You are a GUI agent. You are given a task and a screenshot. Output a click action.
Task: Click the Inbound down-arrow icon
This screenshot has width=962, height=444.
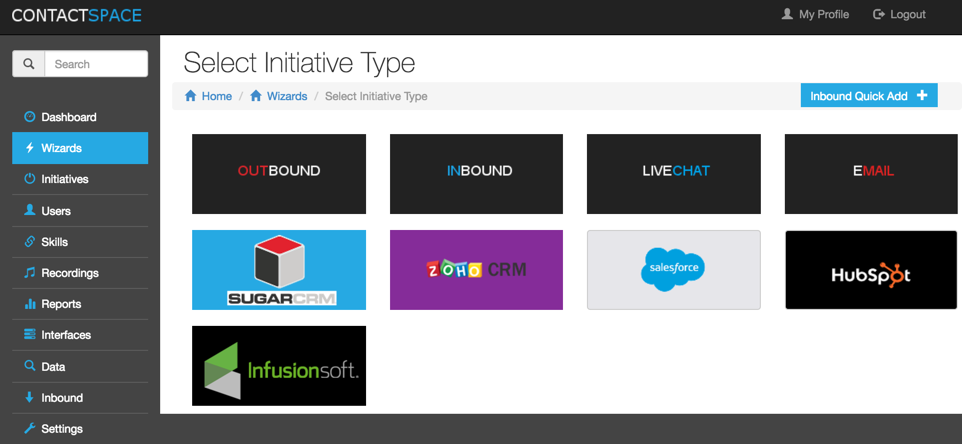pos(29,397)
